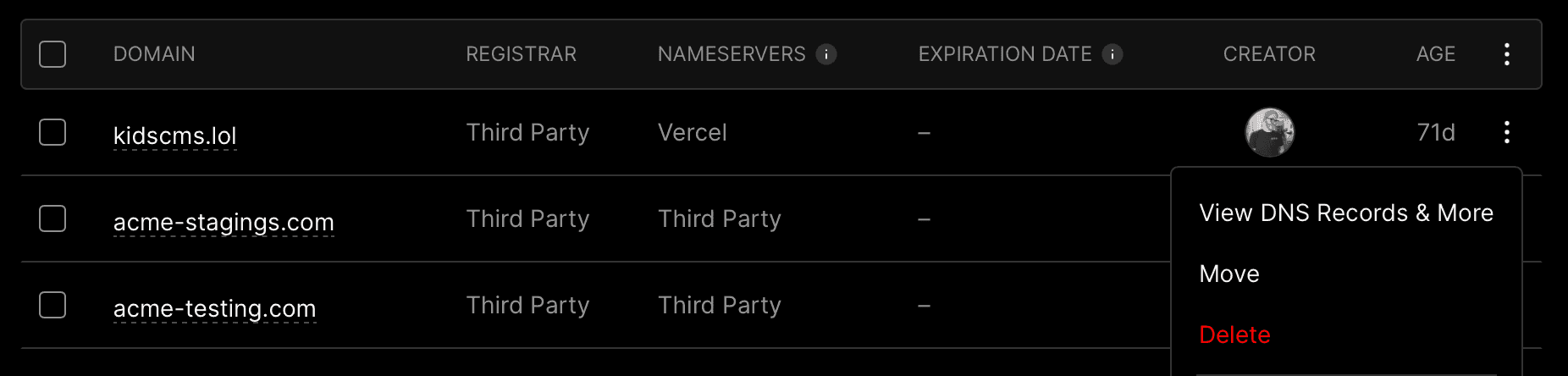Select Move from the context menu
This screenshot has width=1568, height=376.
pyautogui.click(x=1229, y=274)
